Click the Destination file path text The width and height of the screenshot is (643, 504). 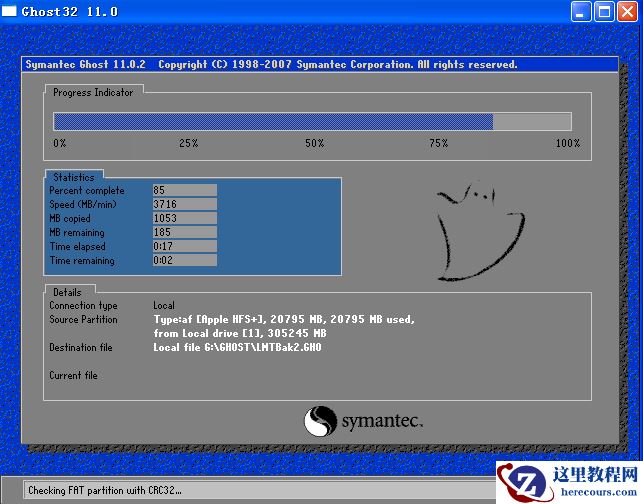237,347
